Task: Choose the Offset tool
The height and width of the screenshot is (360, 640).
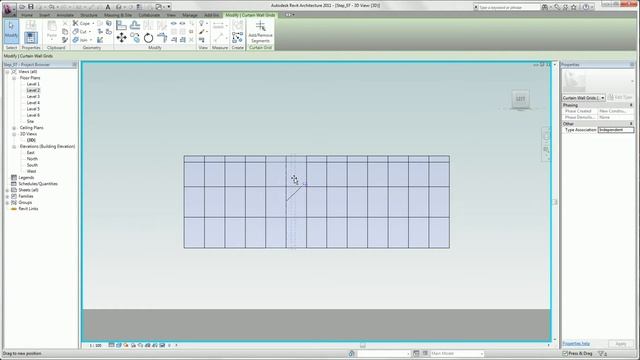Action: click(135, 25)
